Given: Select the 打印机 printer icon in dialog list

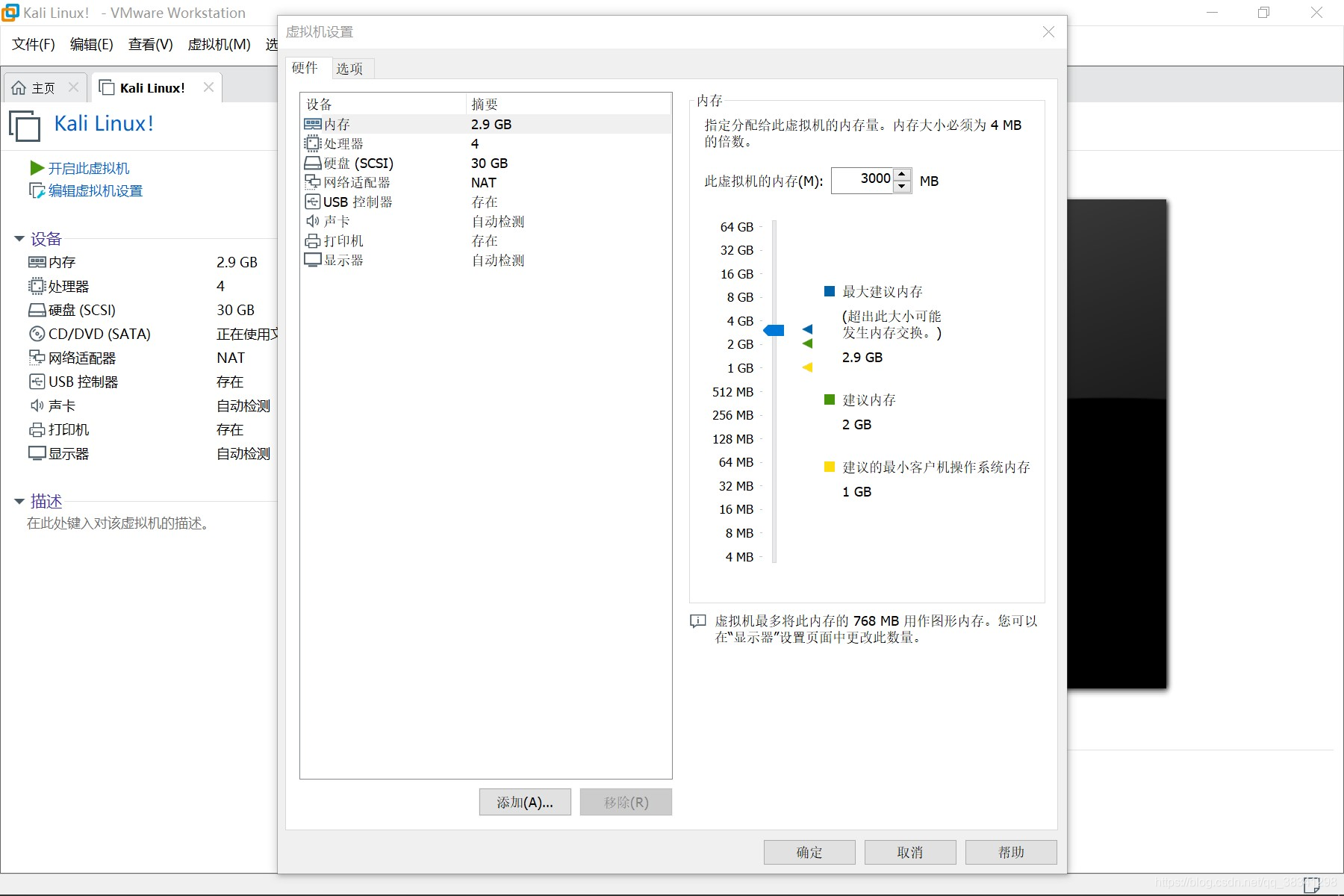Looking at the screenshot, I should coord(313,240).
